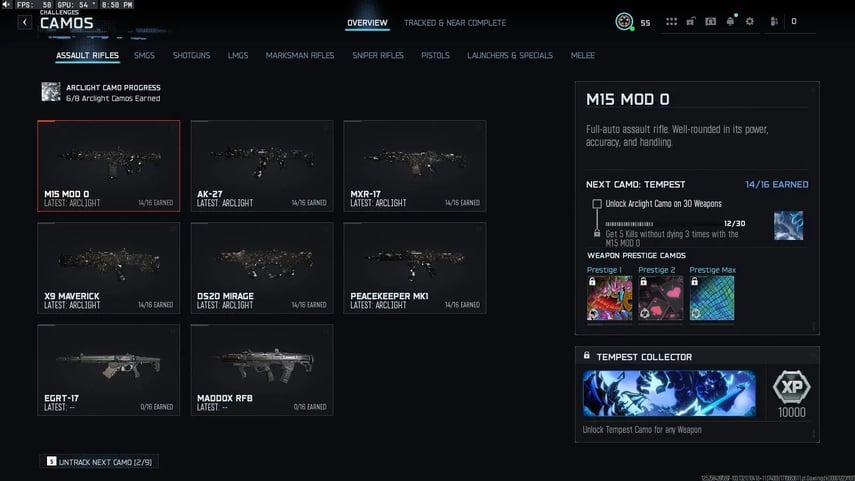
Task: Click the player rank emblem icon
Action: point(624,21)
